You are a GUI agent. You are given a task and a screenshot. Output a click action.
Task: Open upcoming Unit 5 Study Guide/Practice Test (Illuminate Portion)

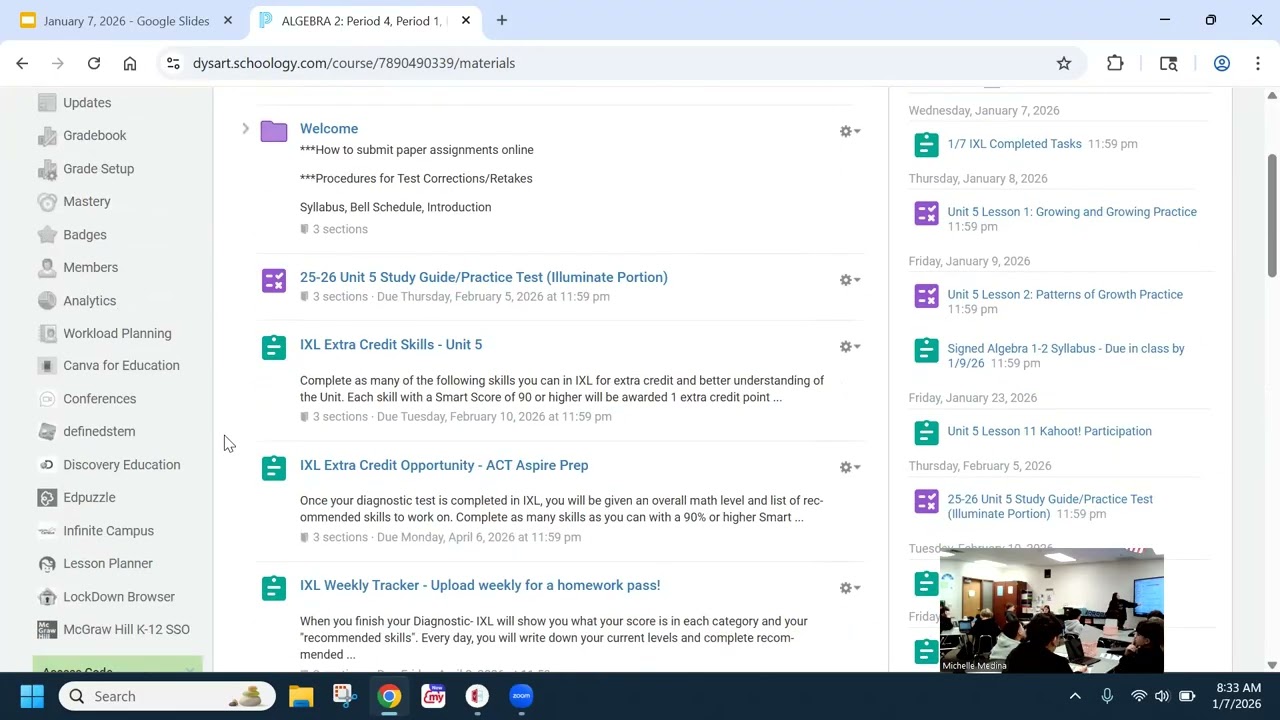pos(1050,506)
